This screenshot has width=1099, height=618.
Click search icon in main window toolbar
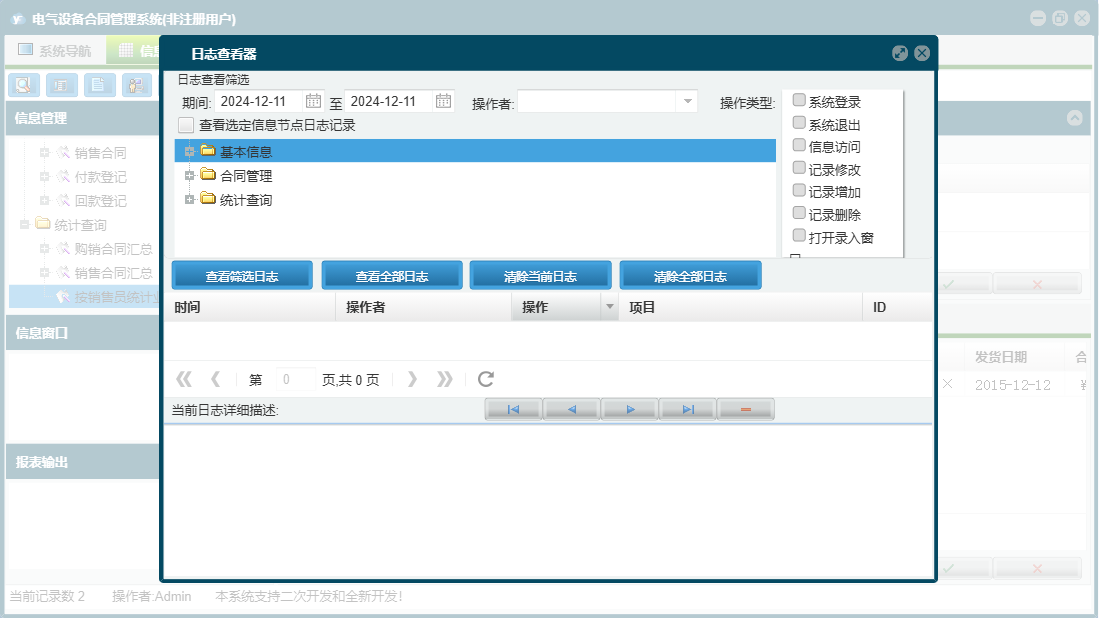[x=24, y=85]
